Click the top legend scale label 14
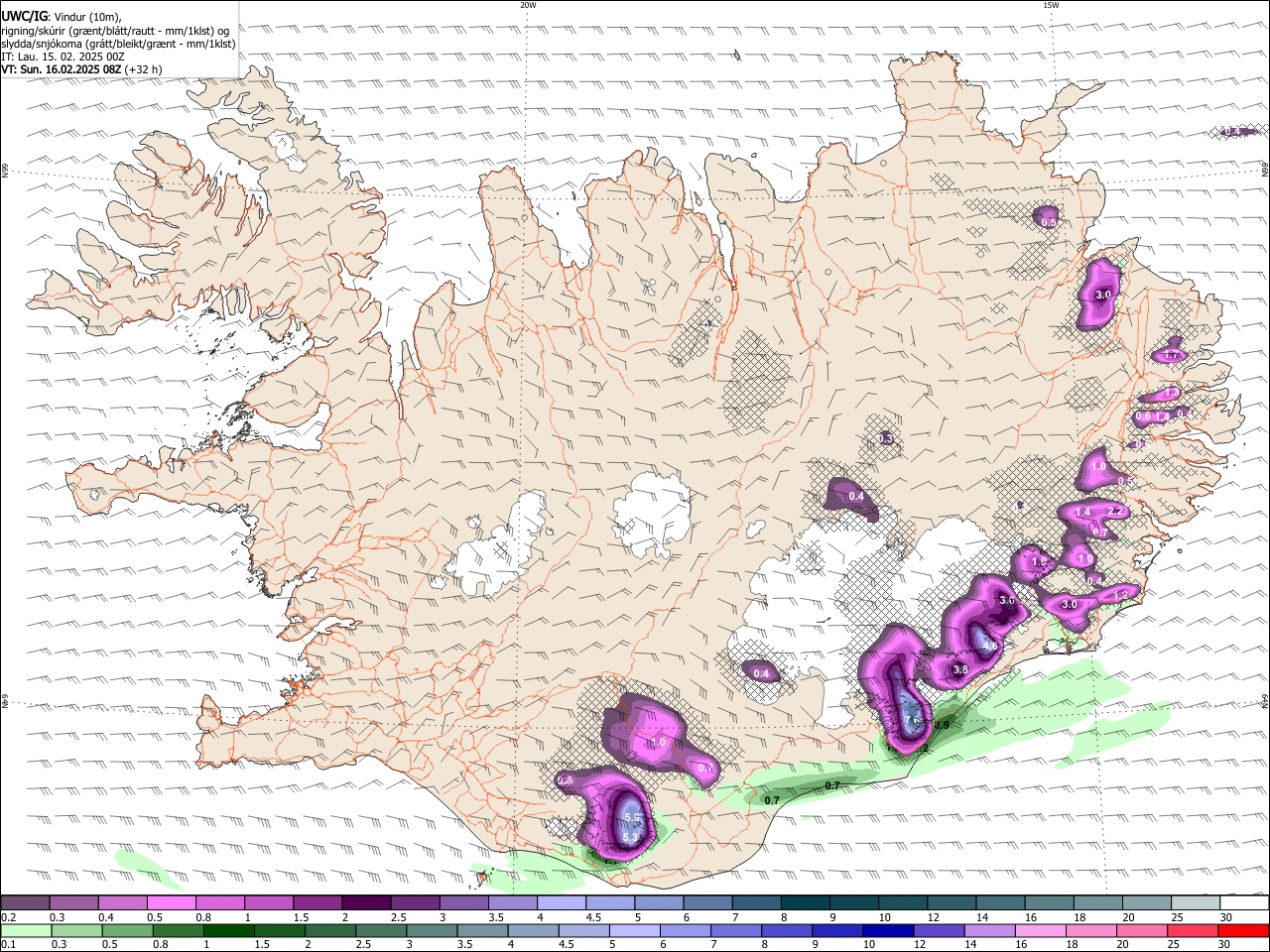This screenshot has width=1270, height=952. [982, 917]
